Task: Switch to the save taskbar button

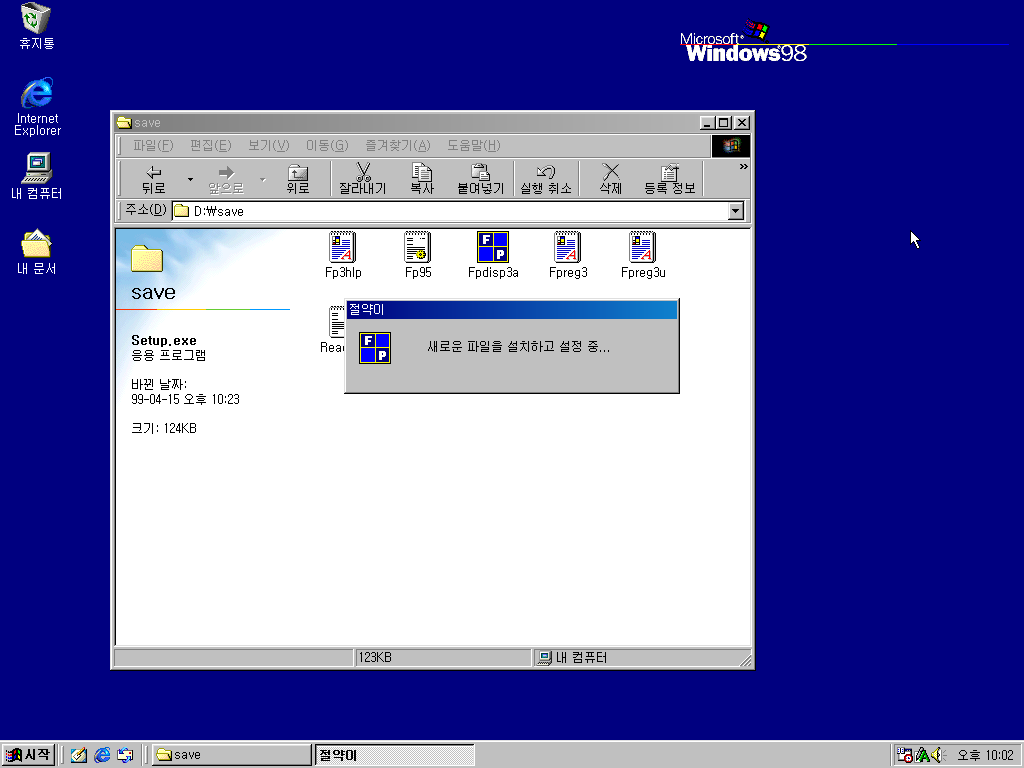Action: [231, 755]
